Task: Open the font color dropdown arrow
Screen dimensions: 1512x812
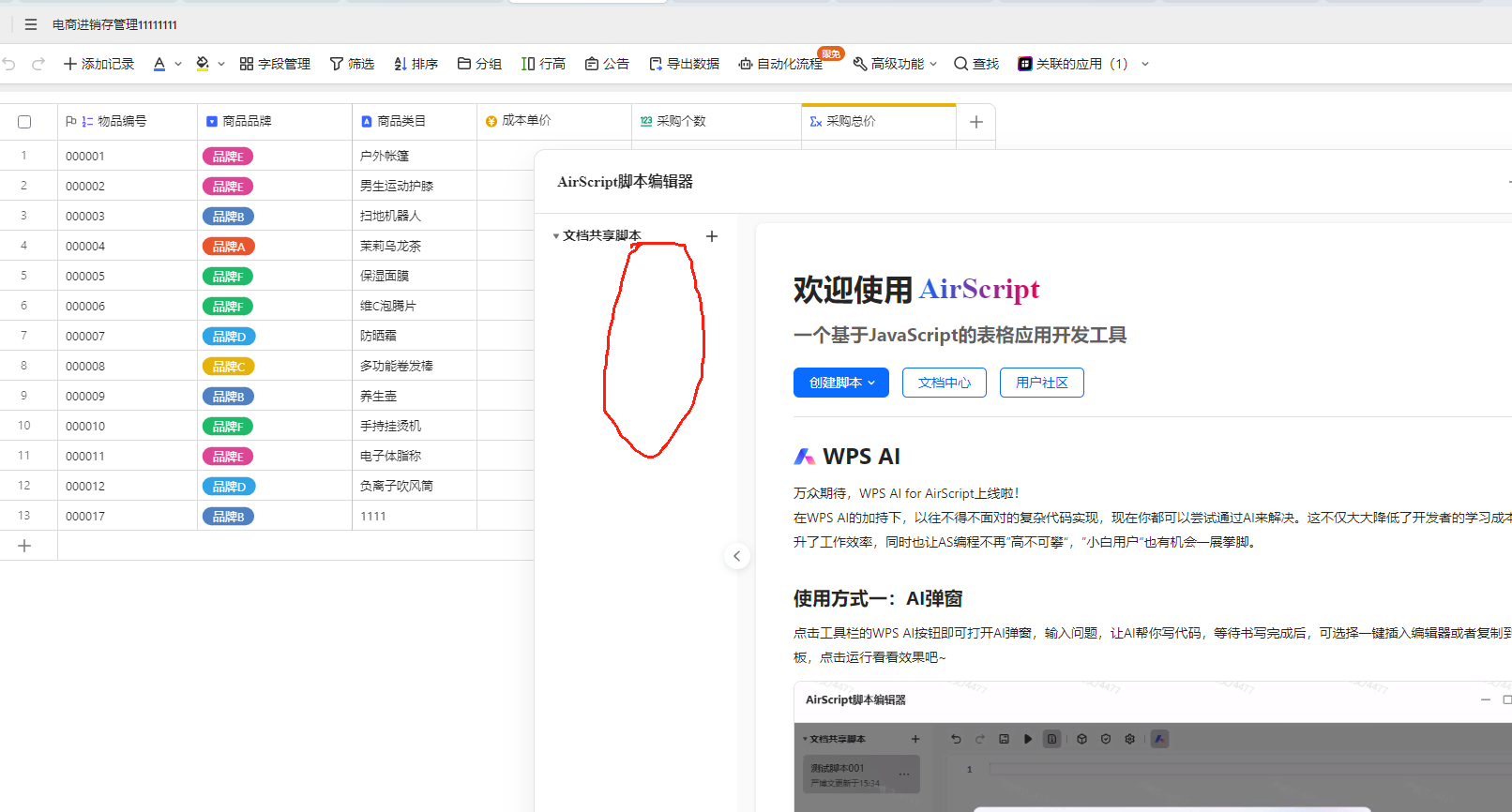Action: (x=178, y=64)
